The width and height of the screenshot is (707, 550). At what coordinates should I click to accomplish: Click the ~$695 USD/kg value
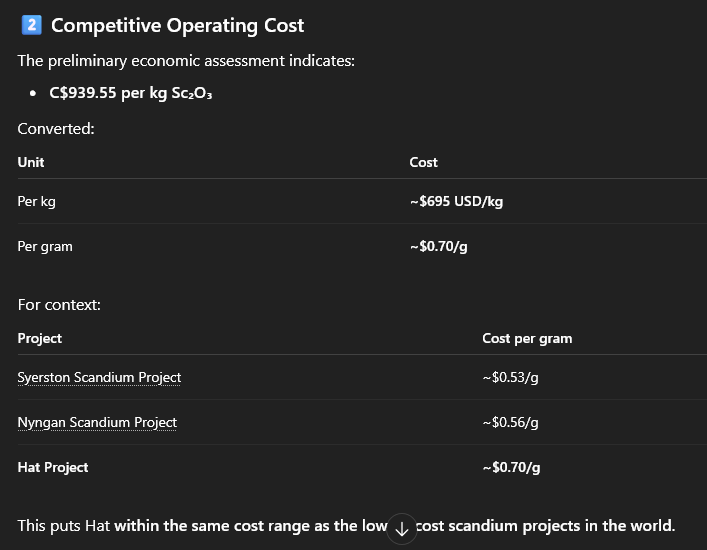pos(456,201)
